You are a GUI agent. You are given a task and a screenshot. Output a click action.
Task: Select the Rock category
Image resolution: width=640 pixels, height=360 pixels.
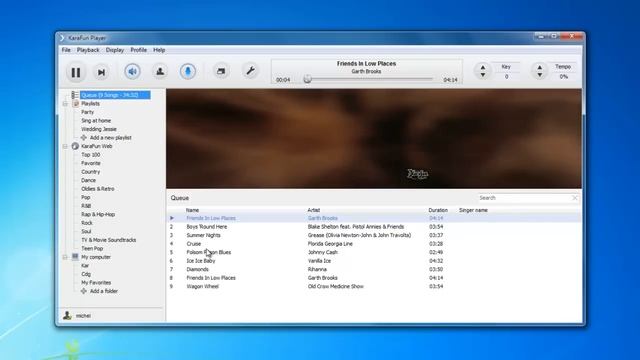click(x=87, y=223)
